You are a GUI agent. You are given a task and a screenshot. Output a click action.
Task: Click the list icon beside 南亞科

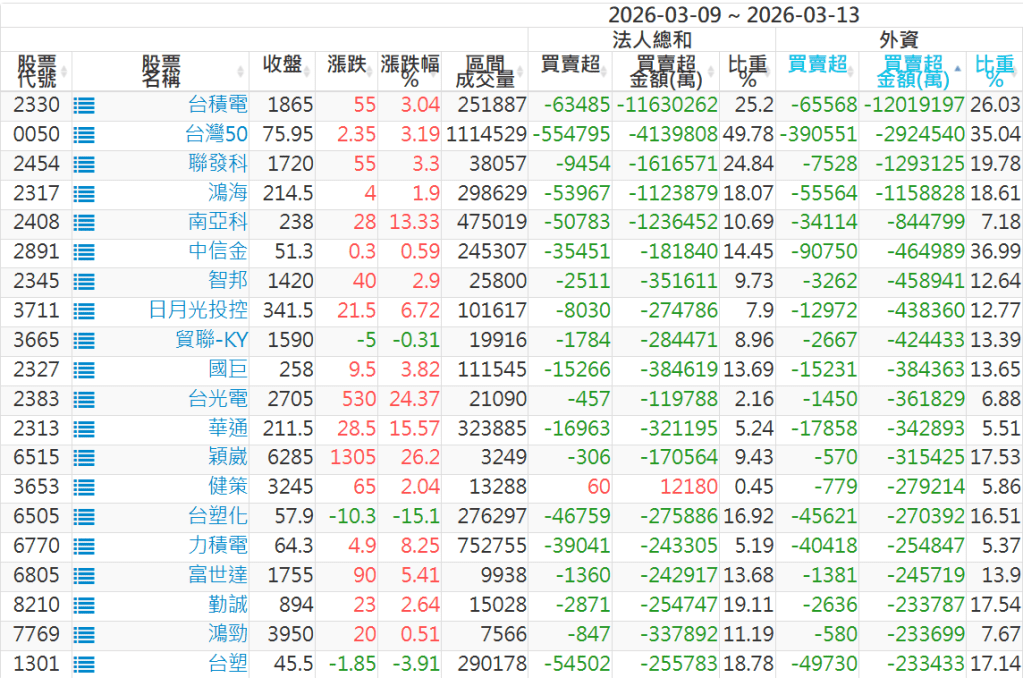(84, 223)
